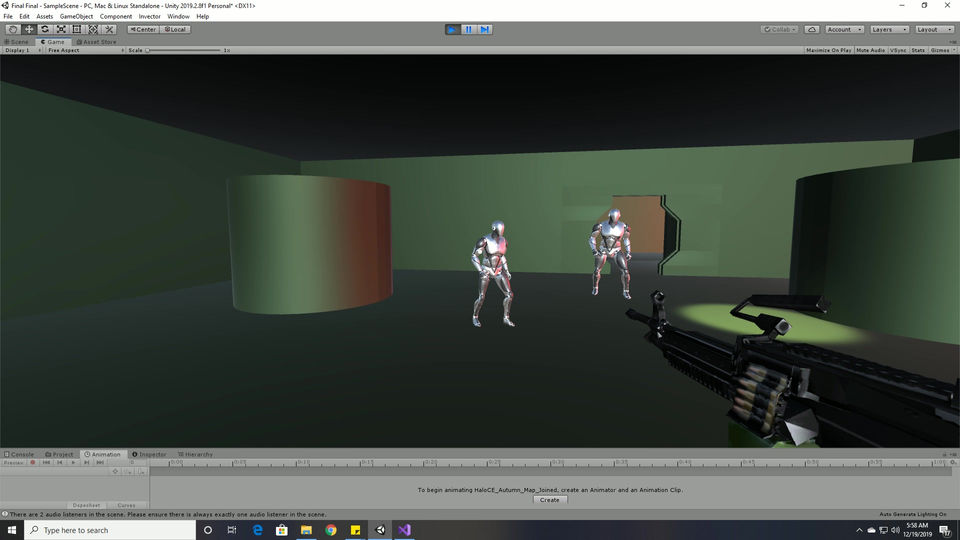The height and width of the screenshot is (540, 960).
Task: Open the cloud Services button
Action: (812, 29)
